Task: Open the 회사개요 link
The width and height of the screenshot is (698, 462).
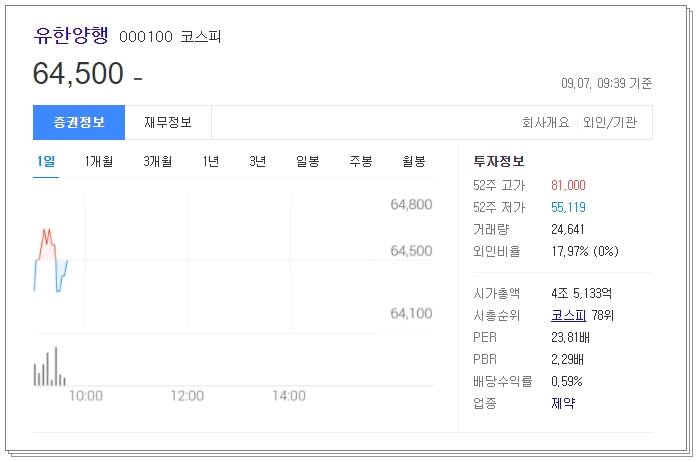Action: [x=546, y=122]
